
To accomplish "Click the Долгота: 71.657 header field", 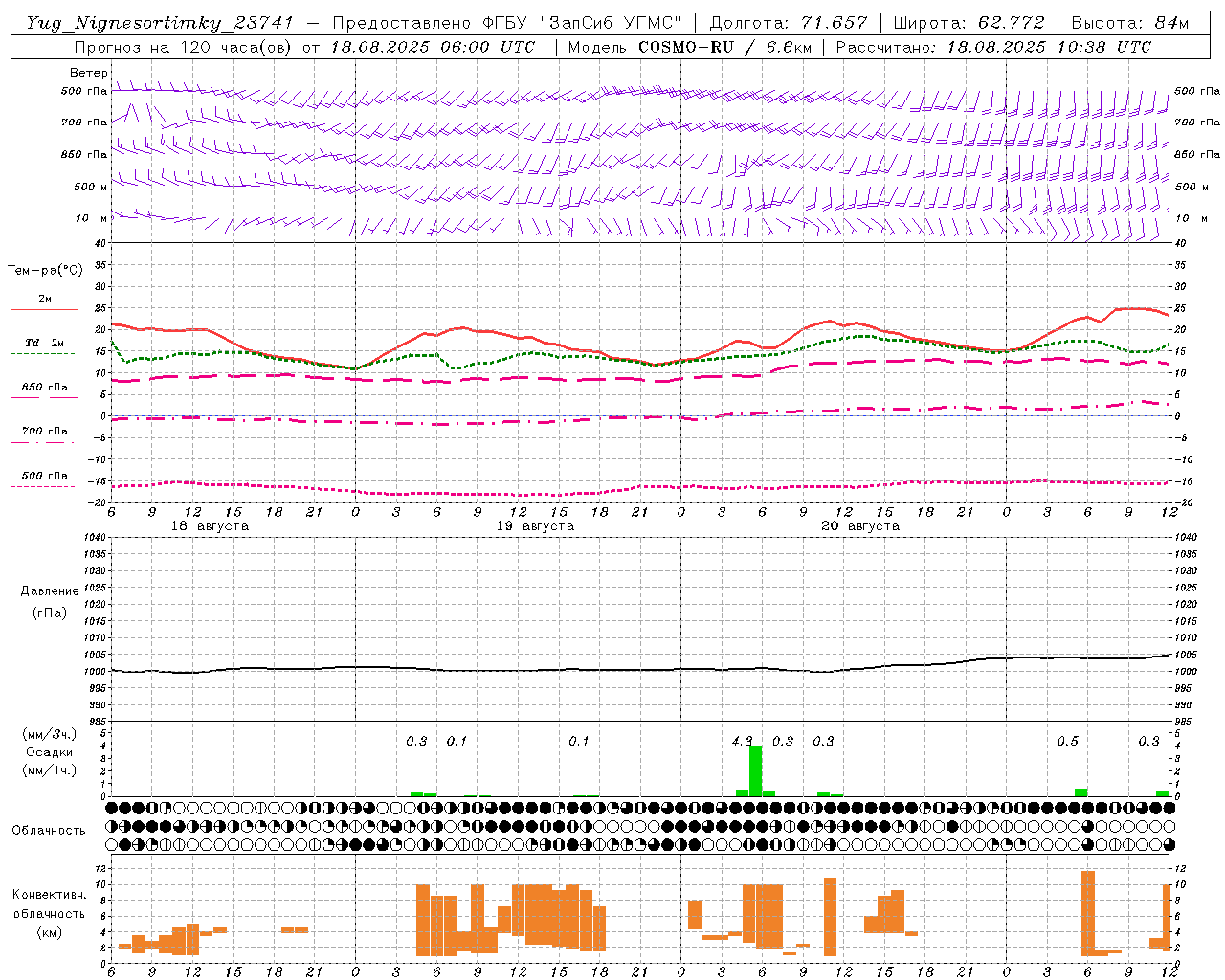I will tap(789, 23).
